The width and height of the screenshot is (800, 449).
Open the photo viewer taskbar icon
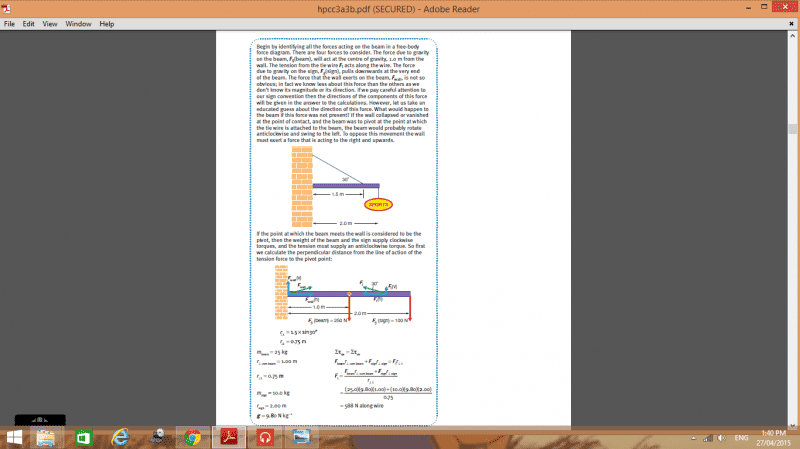pyautogui.click(x=302, y=438)
